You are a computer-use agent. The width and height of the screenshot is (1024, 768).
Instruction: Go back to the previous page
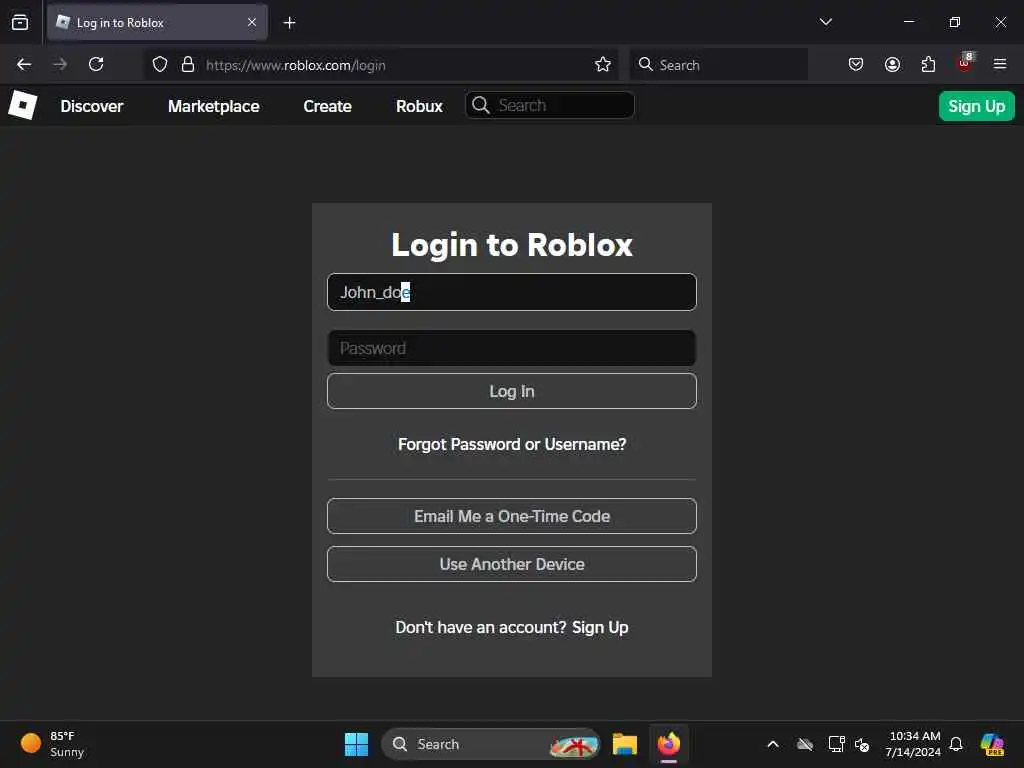24,64
